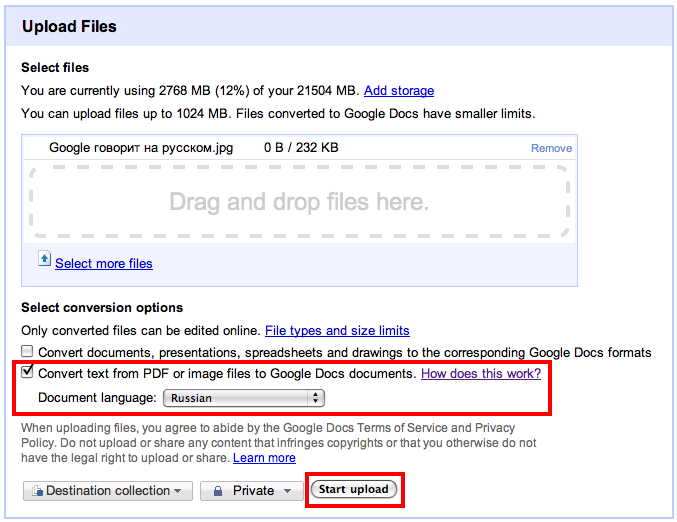Click the upload icon beside Select more files
The height and width of the screenshot is (522, 677).
44,258
